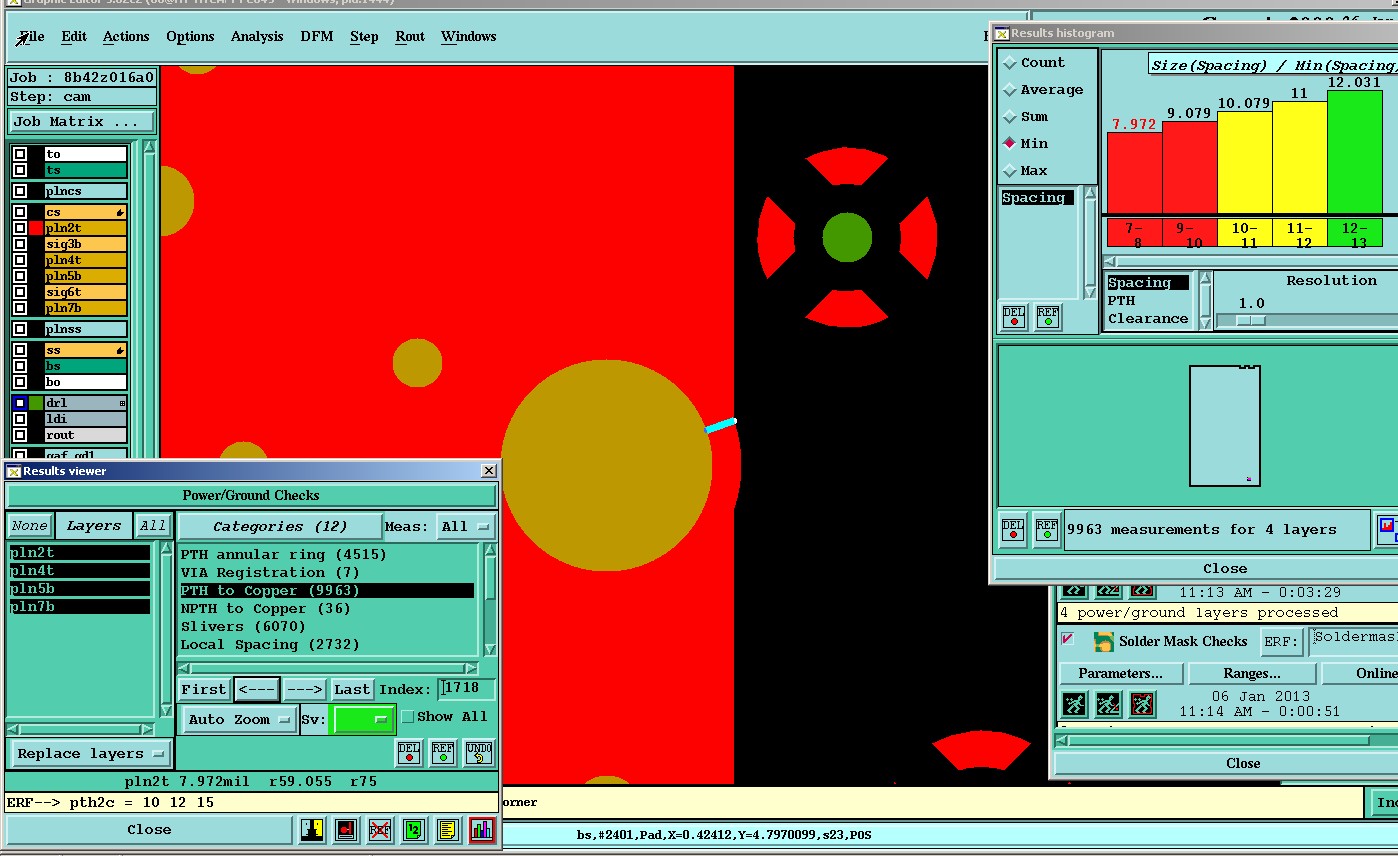1398x856 pixels.
Task: Toggle the Solder Mask Checks checkbox
Action: [x=1067, y=640]
